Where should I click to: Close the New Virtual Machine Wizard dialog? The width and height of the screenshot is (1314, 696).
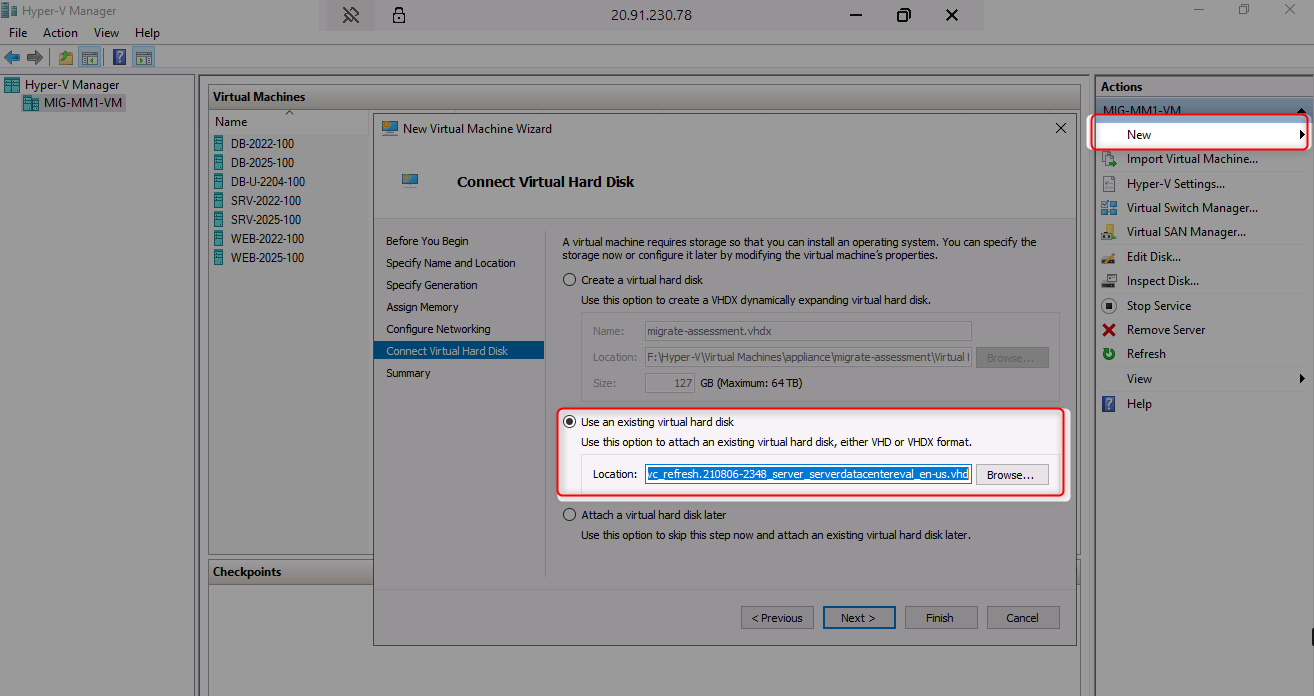coord(1060,128)
